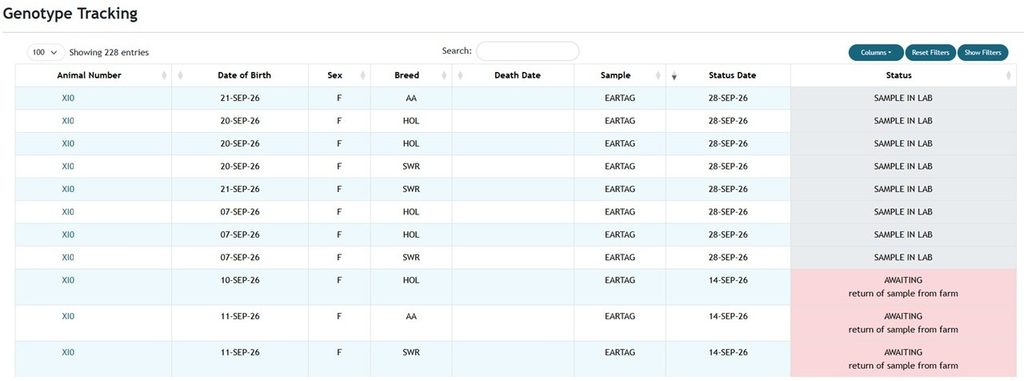Click the Genotype Tracking page heading
This screenshot has height=381, width=1024.
(70, 13)
